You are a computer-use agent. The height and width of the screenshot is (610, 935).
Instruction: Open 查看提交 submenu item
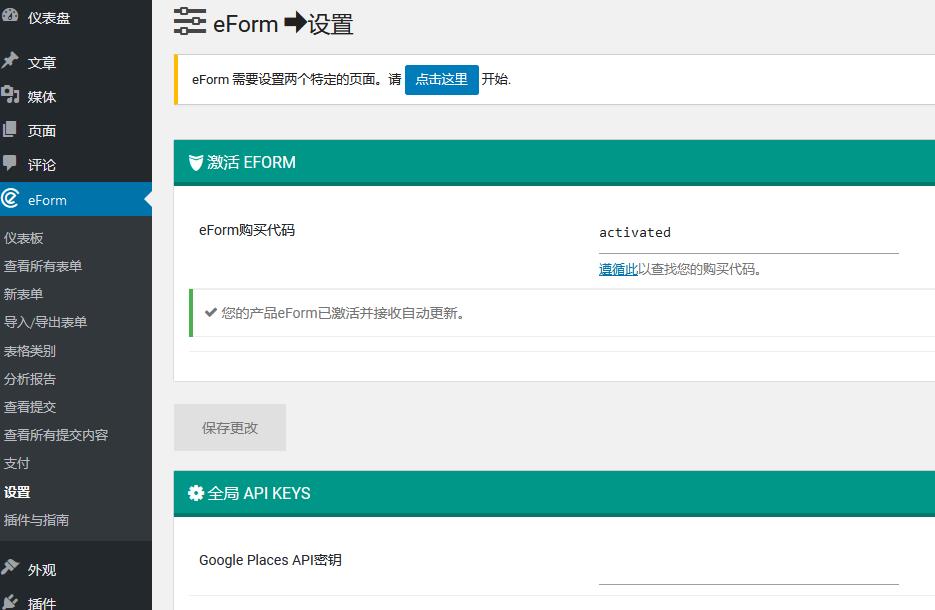click(30, 407)
